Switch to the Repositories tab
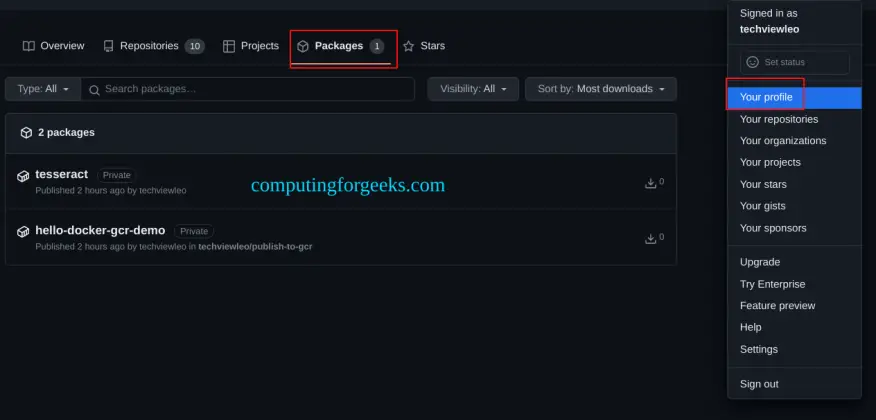876x420 pixels. (x=153, y=46)
